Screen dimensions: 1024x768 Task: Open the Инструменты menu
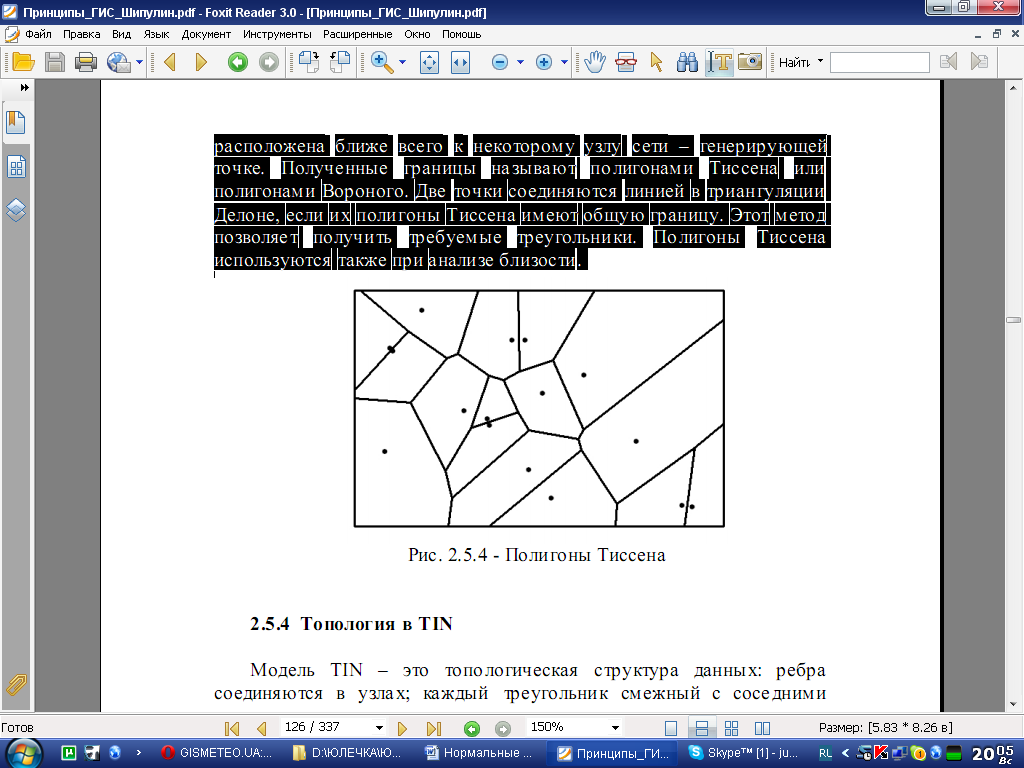click(277, 34)
